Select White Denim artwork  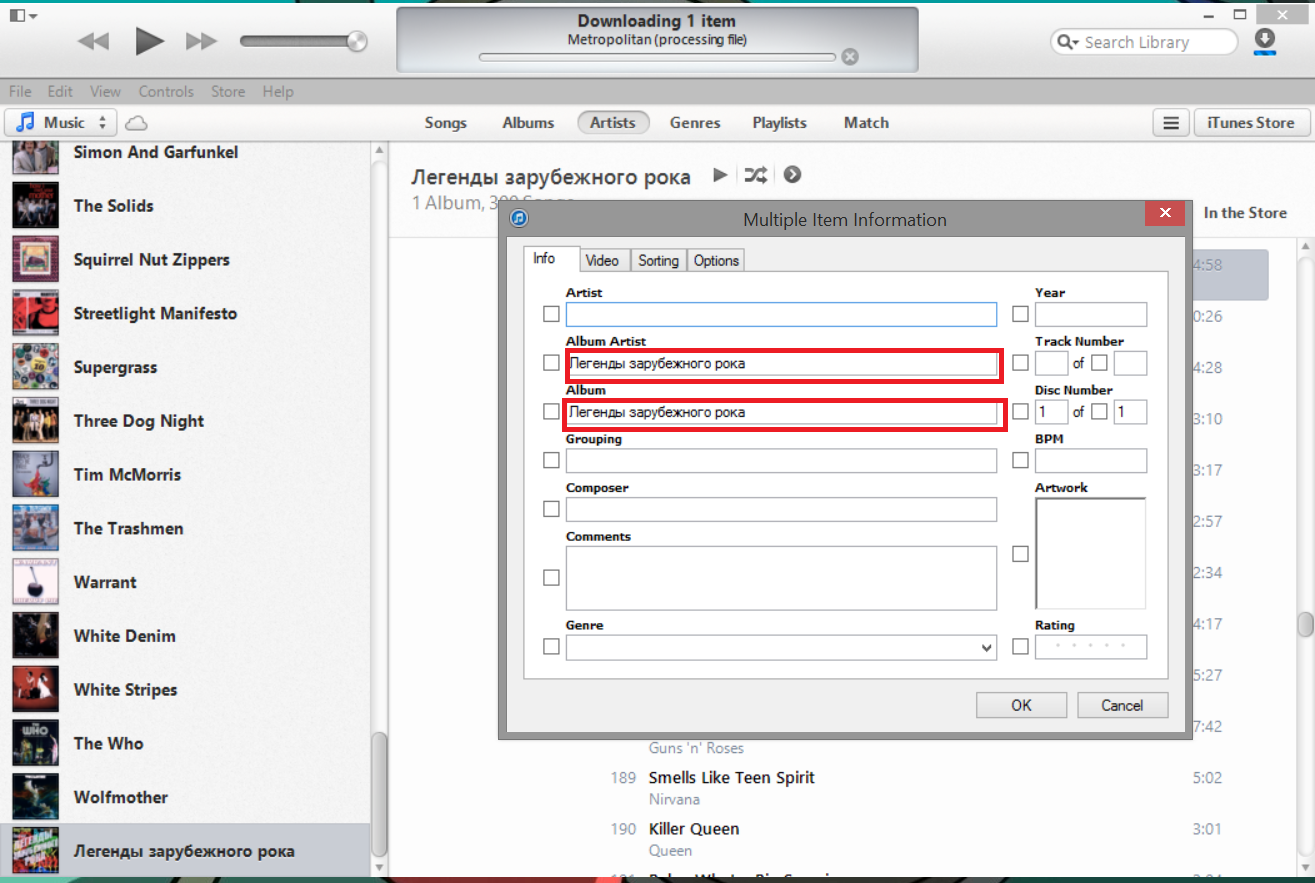click(35, 636)
